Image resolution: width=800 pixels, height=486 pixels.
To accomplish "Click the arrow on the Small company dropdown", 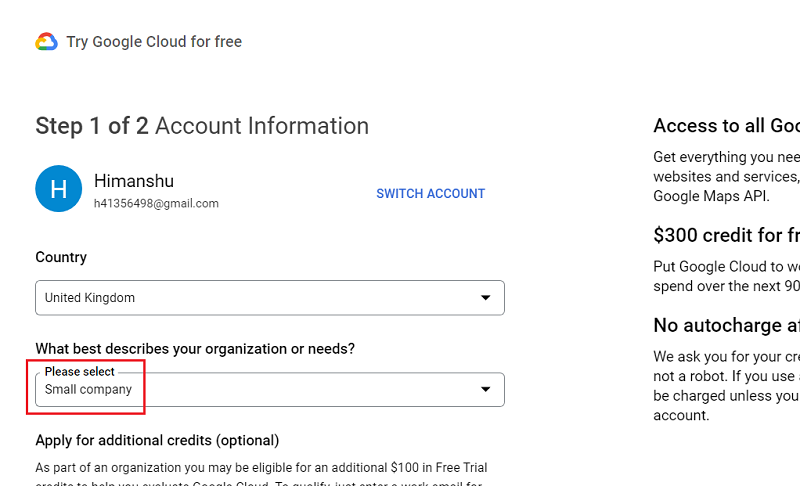I will [x=485, y=389].
